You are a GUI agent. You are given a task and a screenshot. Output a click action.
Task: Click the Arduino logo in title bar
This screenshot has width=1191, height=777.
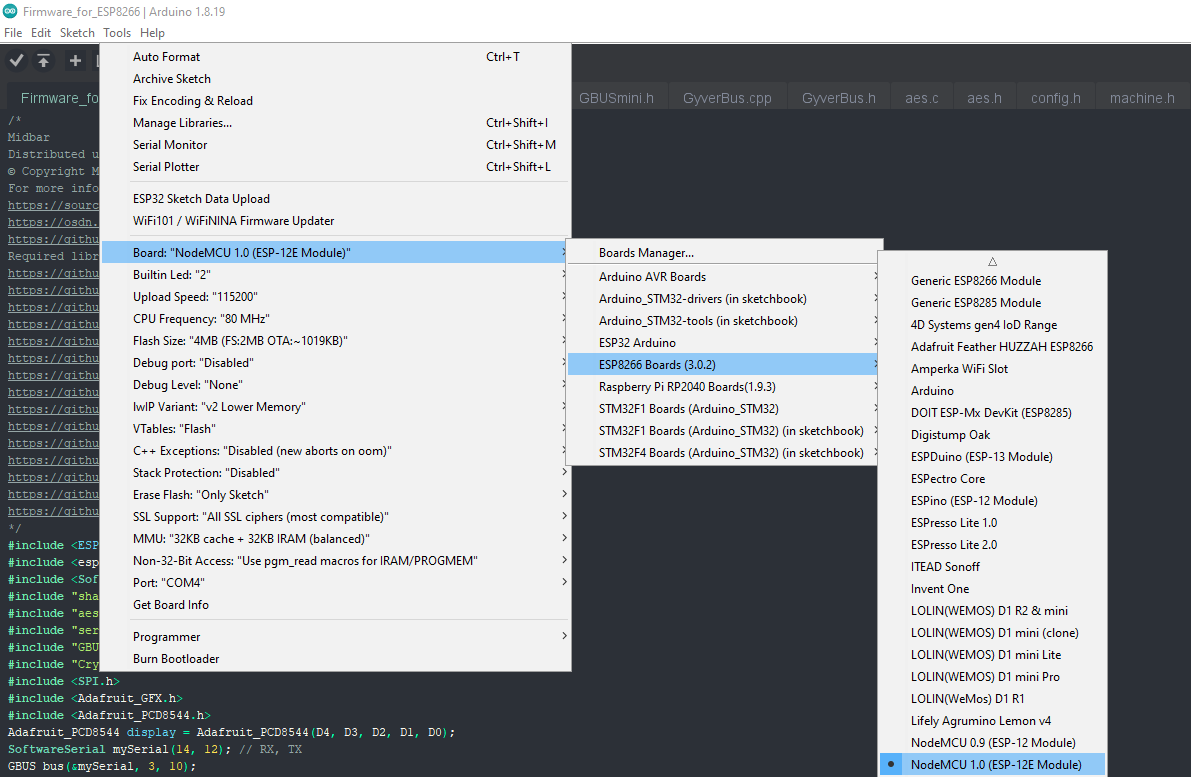tap(10, 11)
